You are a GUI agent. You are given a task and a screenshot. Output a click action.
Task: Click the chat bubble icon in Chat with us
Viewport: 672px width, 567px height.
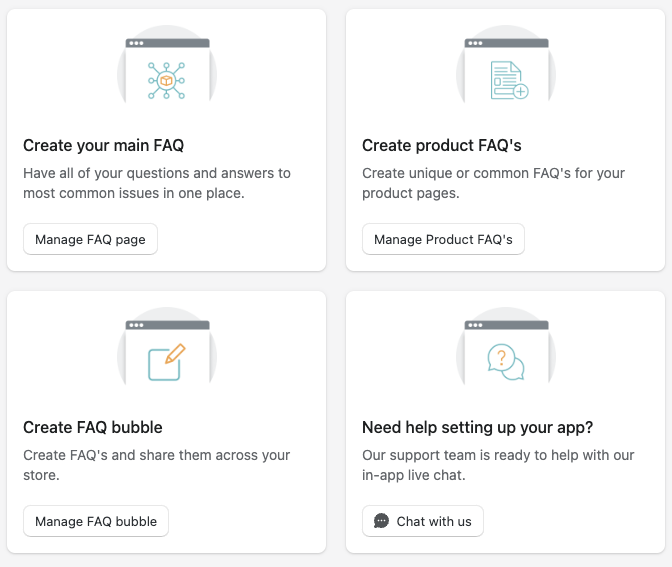(x=381, y=521)
